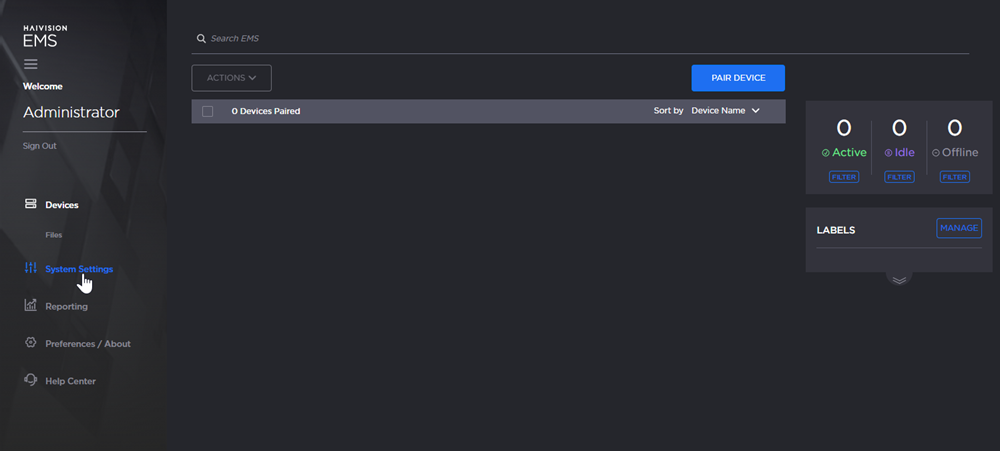Click into the Search EMS field
The image size is (1000, 451).
[580, 39]
